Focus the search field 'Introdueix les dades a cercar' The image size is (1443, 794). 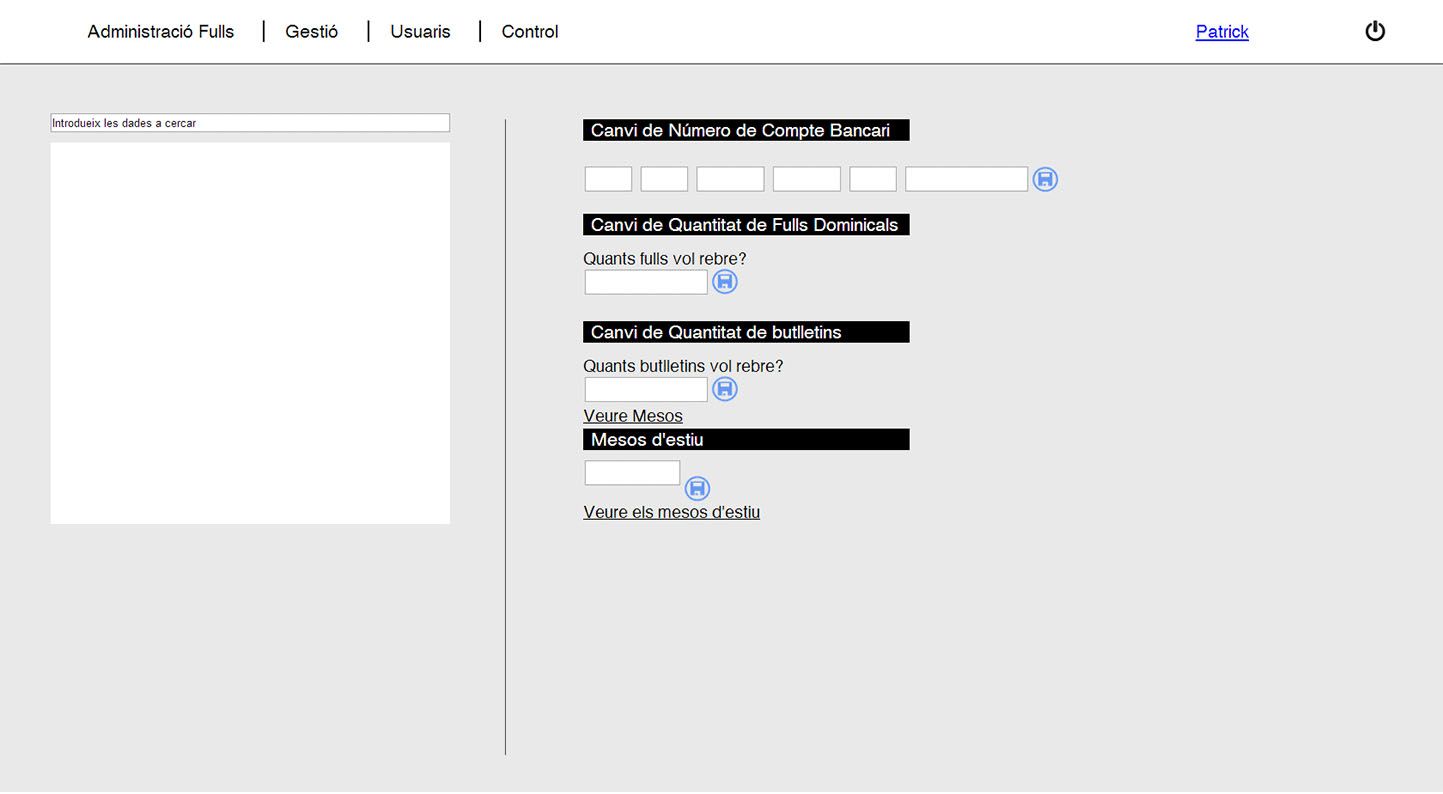(250, 123)
